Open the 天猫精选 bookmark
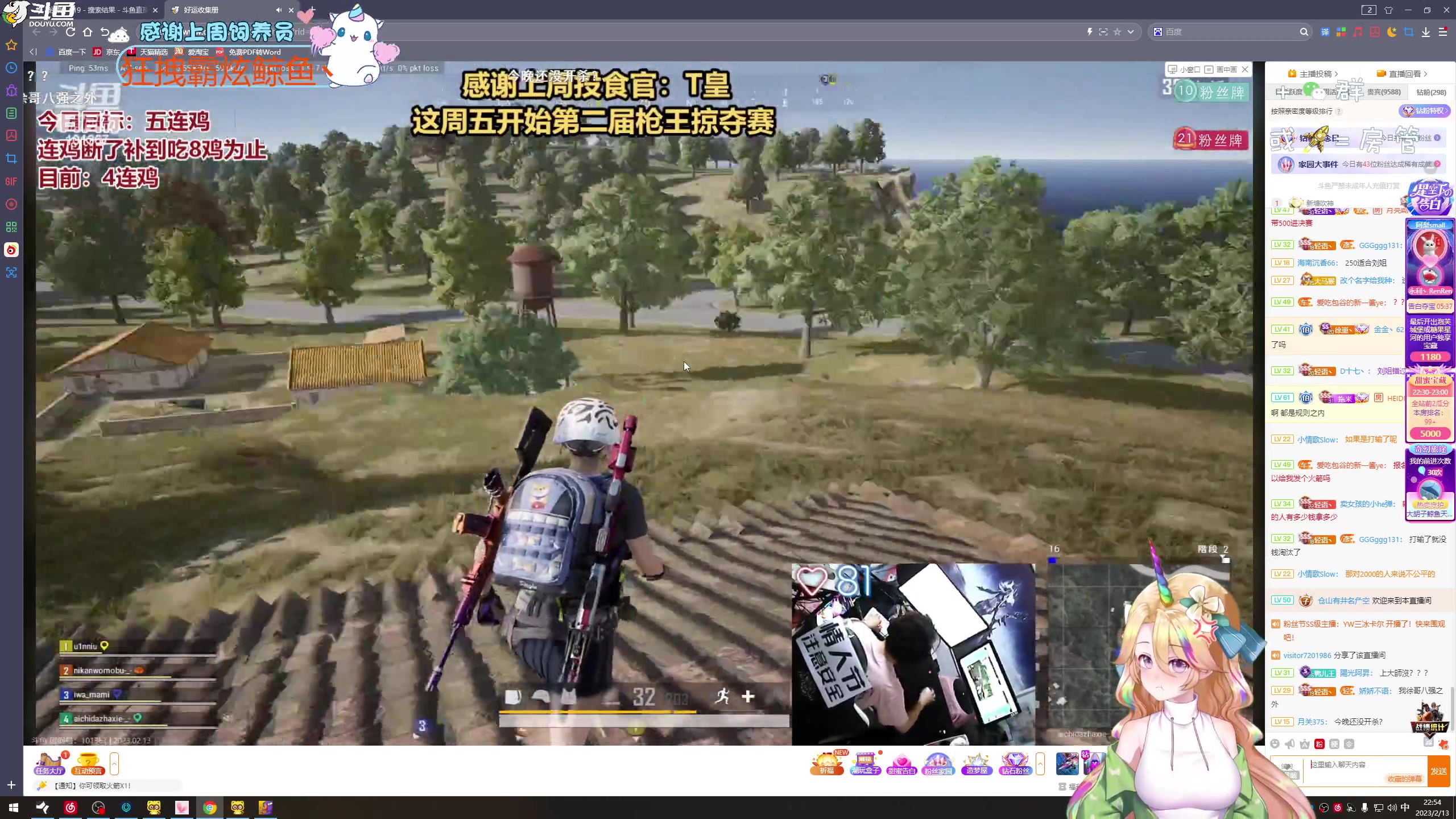 click(148, 52)
